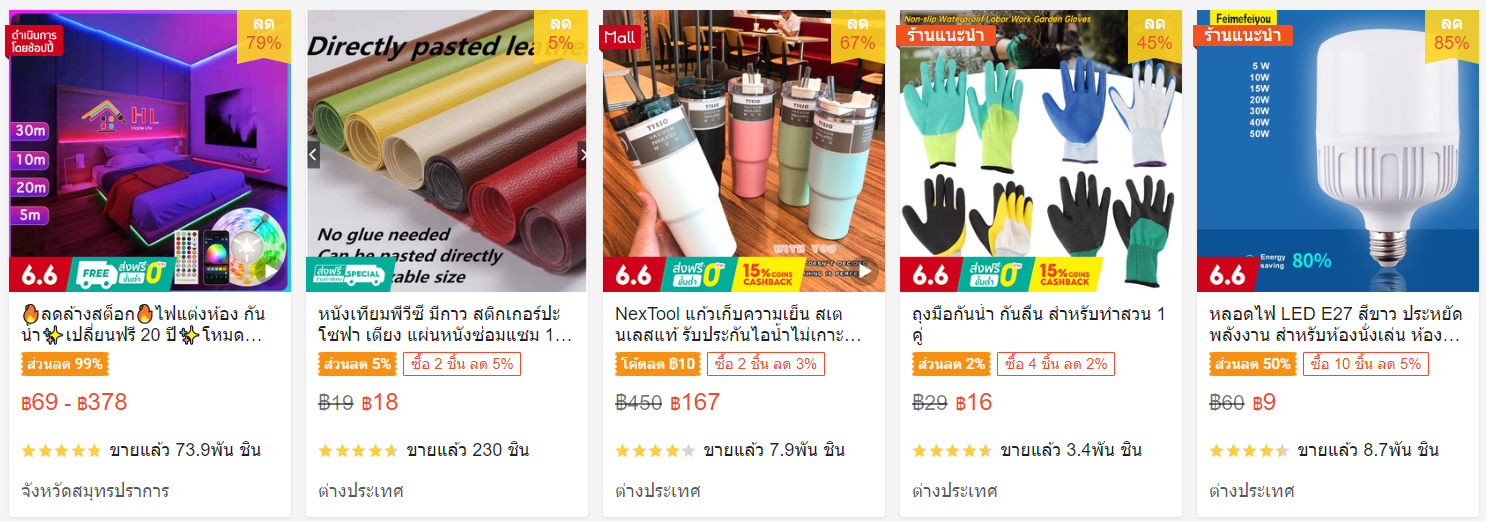The height and width of the screenshot is (522, 1486).
Task: Click the 79% discount ribbon badge
Action: 264,36
